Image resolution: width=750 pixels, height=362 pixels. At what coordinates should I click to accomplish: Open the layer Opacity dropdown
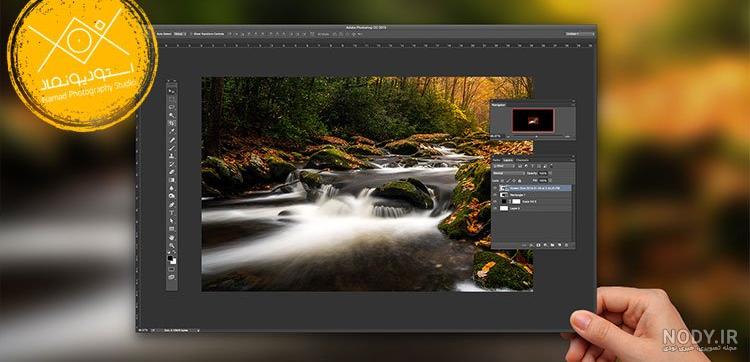pyautogui.click(x=550, y=173)
